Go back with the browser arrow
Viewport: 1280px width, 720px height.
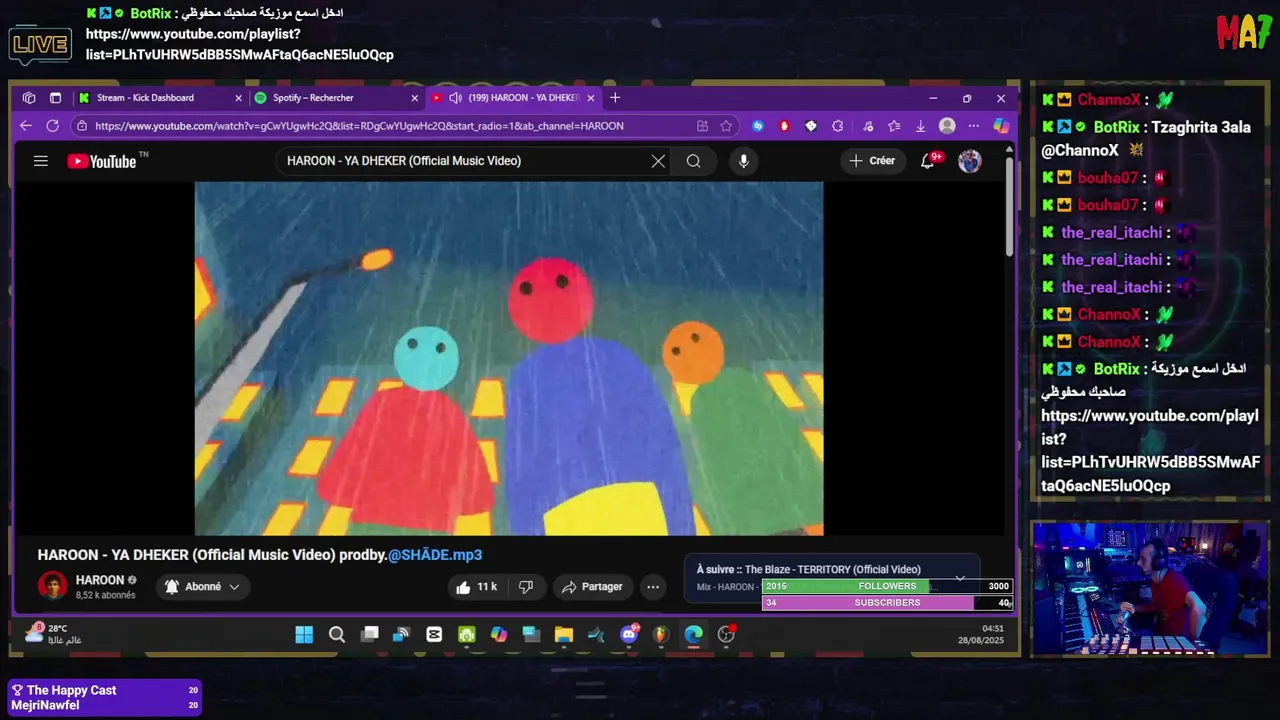[26, 126]
